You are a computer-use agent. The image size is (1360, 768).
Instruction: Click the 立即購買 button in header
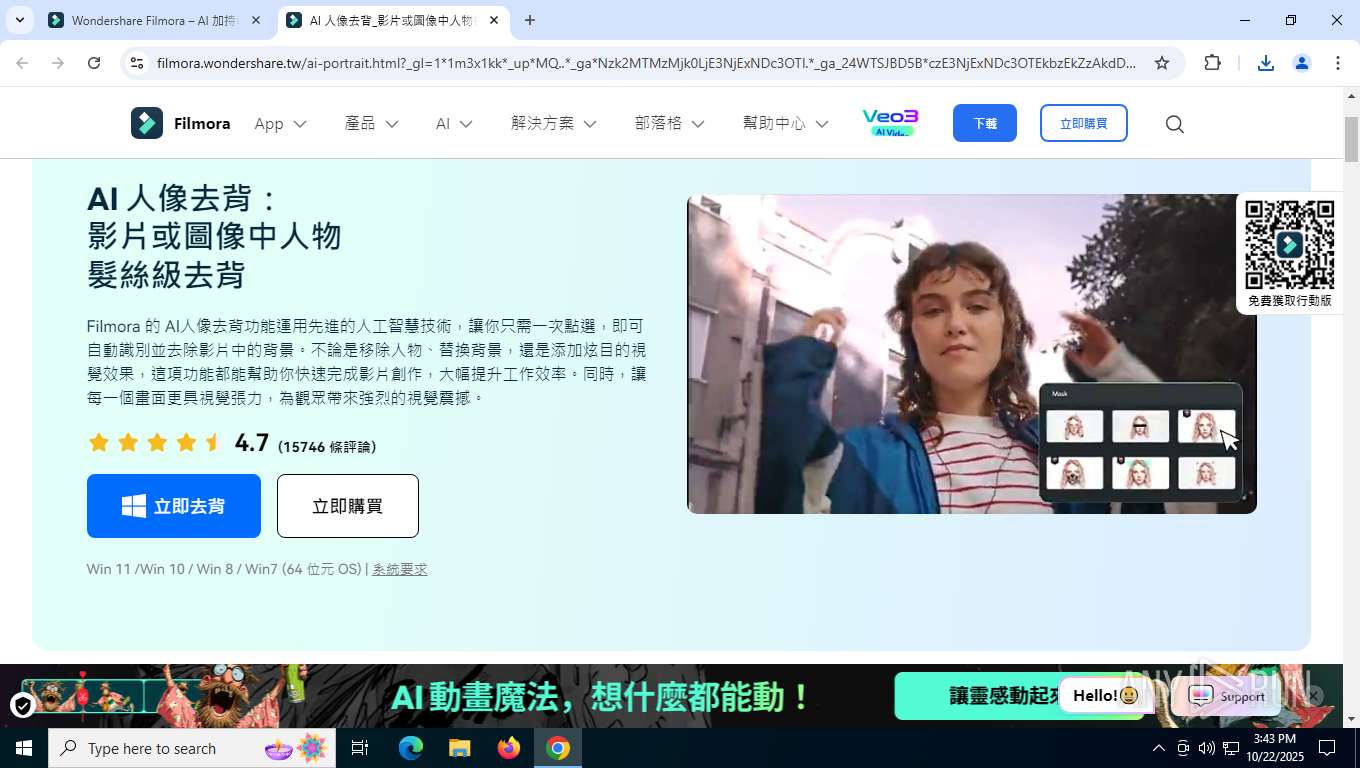click(x=1084, y=123)
